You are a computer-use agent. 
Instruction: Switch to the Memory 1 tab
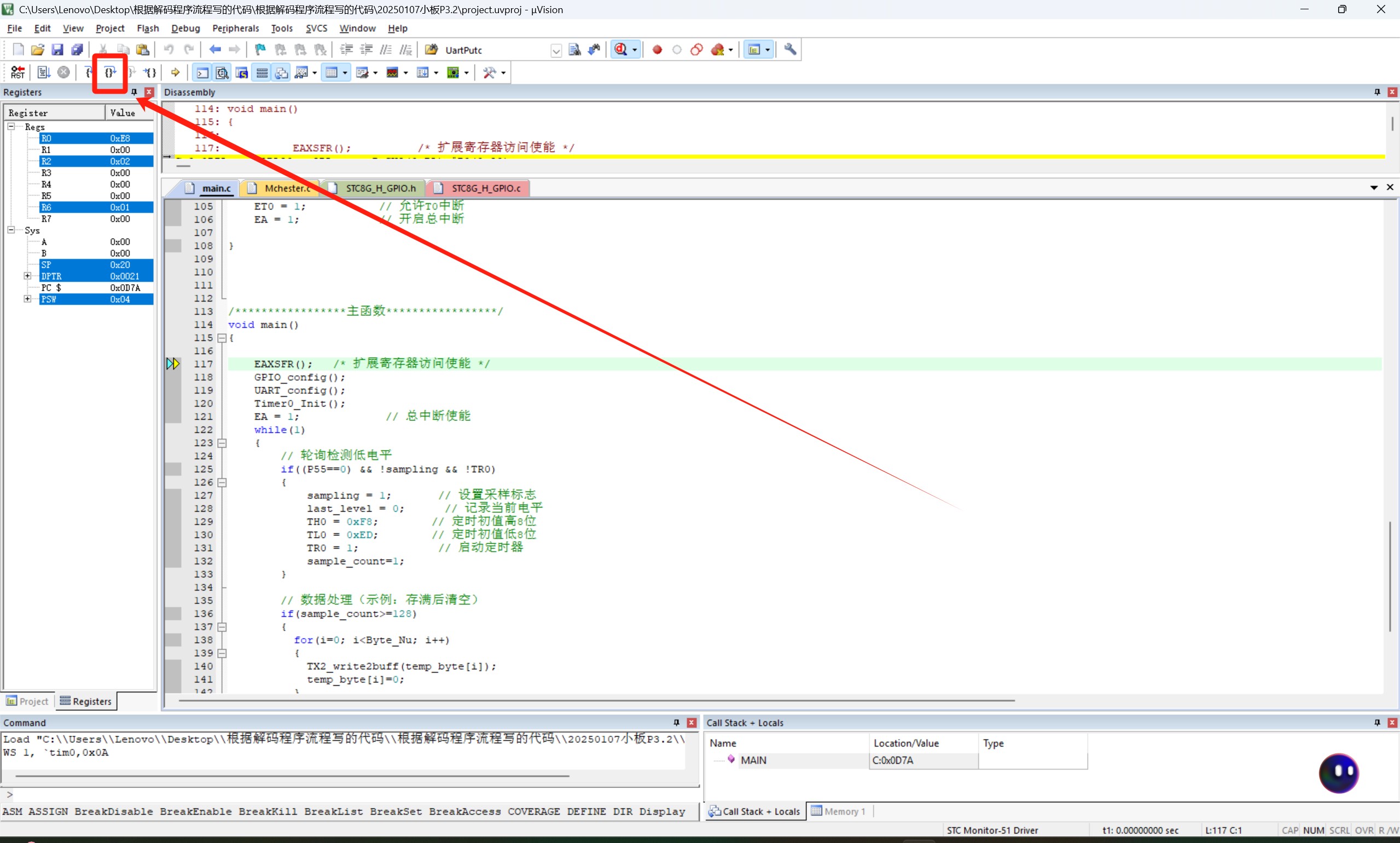838,811
